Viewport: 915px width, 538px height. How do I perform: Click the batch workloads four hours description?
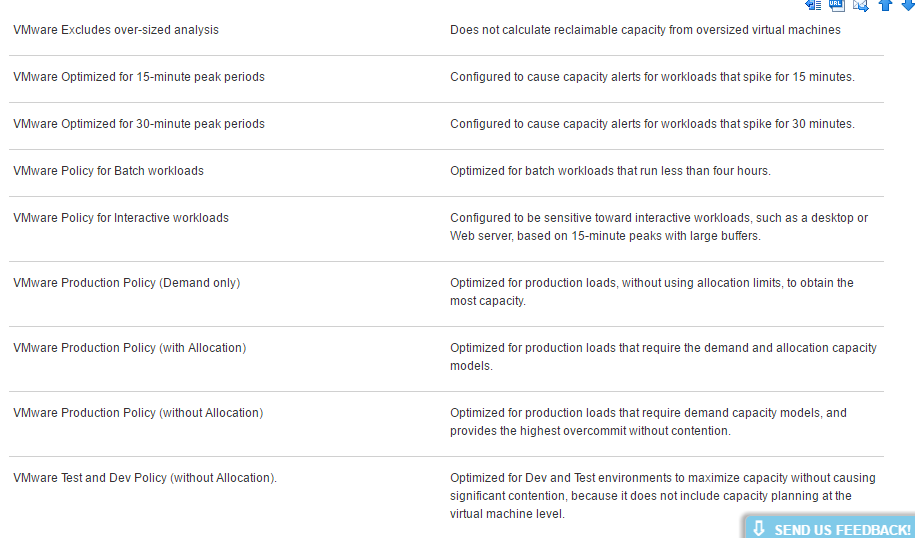coord(610,171)
